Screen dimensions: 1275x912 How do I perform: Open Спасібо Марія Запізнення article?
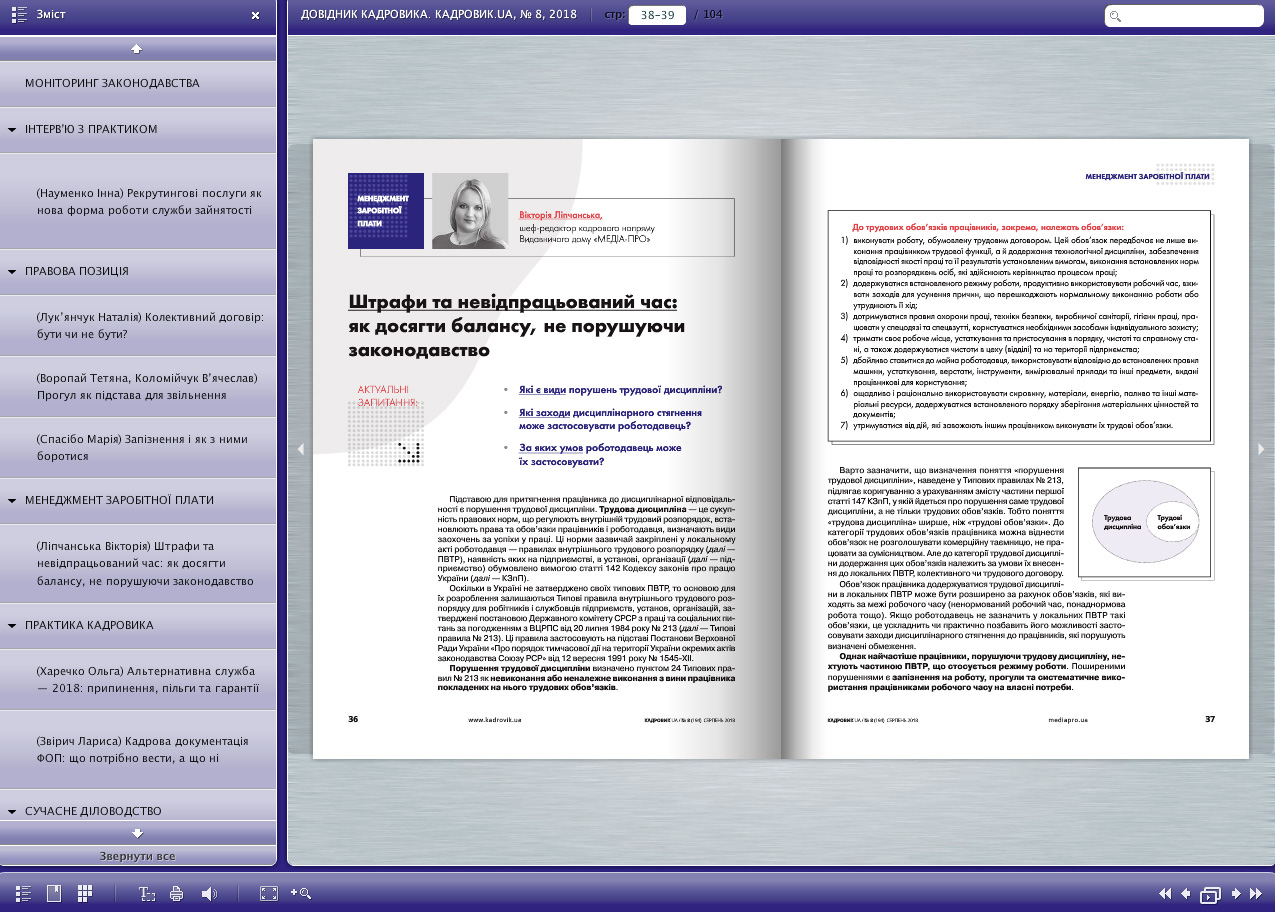tap(138, 448)
